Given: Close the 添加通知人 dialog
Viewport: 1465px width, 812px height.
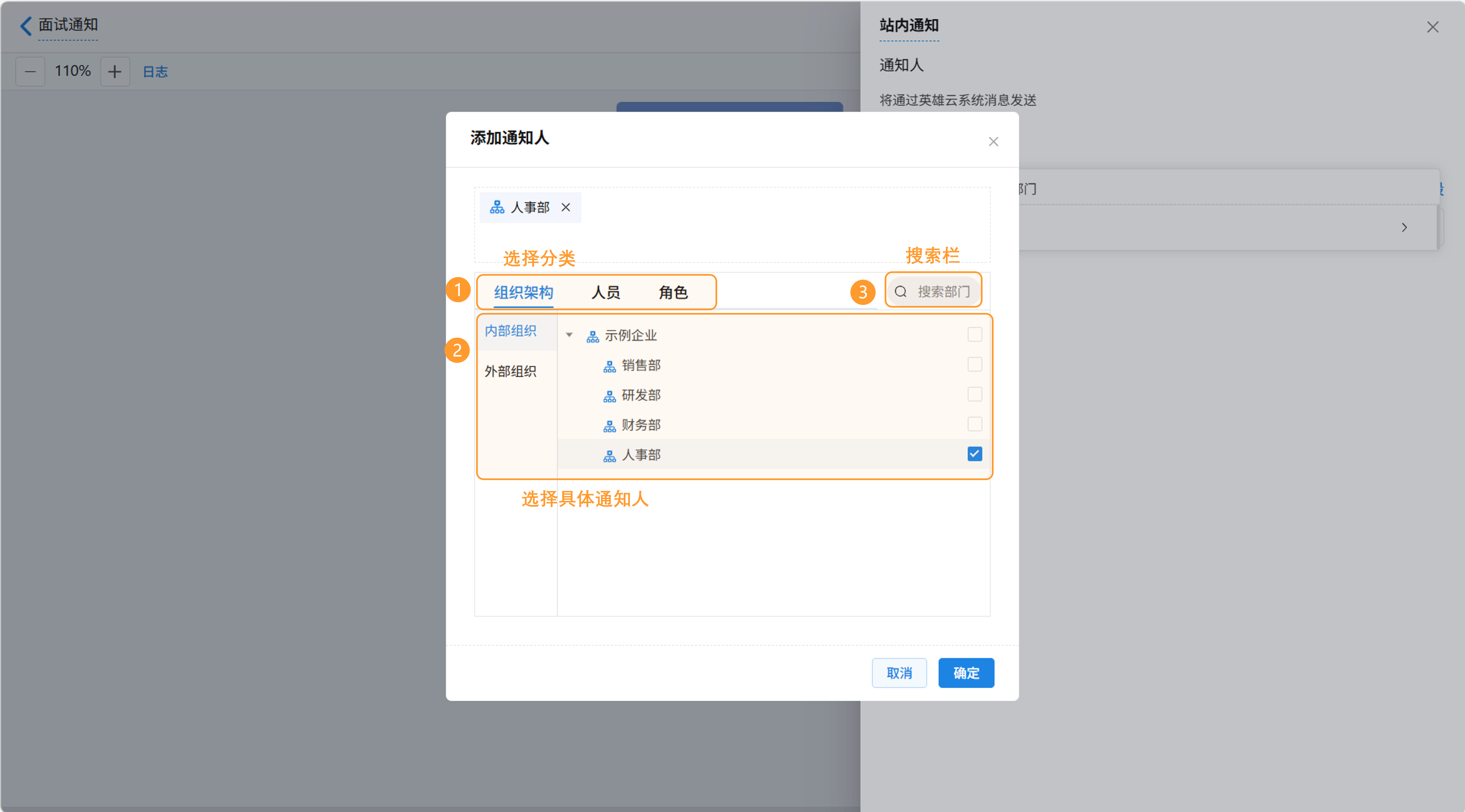Looking at the screenshot, I should coord(993,141).
